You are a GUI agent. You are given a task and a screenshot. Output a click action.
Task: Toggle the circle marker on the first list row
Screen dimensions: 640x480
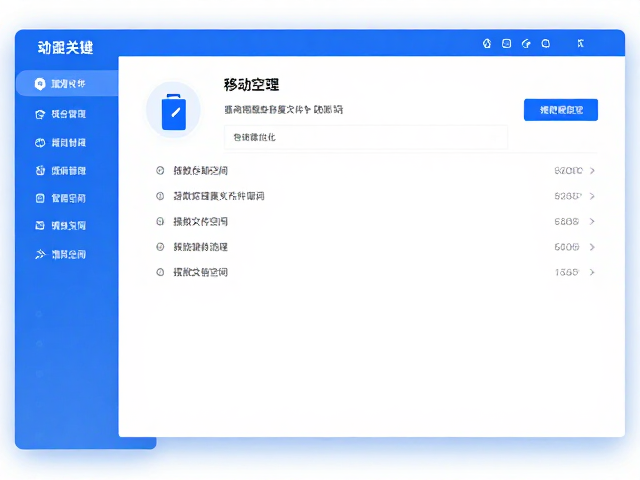(160, 171)
